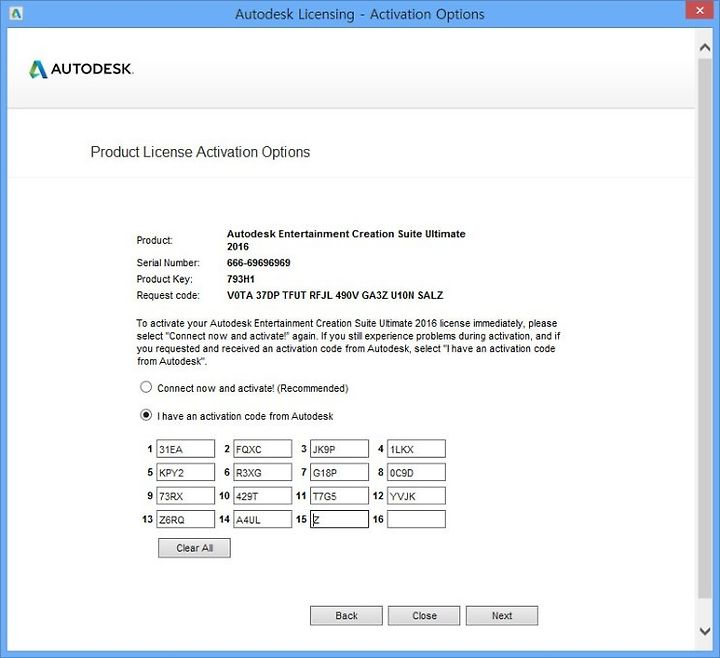
Task: Click activation code field 7 containing G18P
Action: point(339,472)
